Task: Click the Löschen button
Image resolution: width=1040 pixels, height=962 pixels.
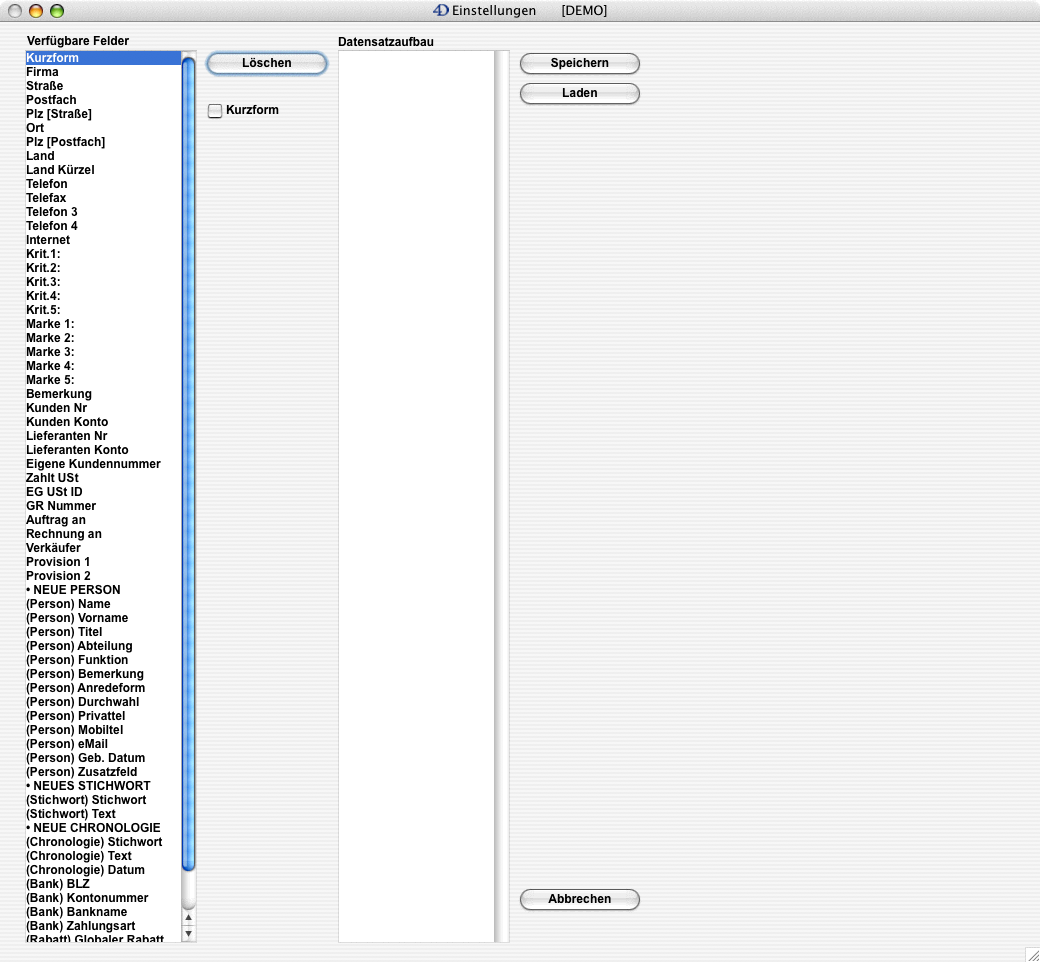Action: 266,63
